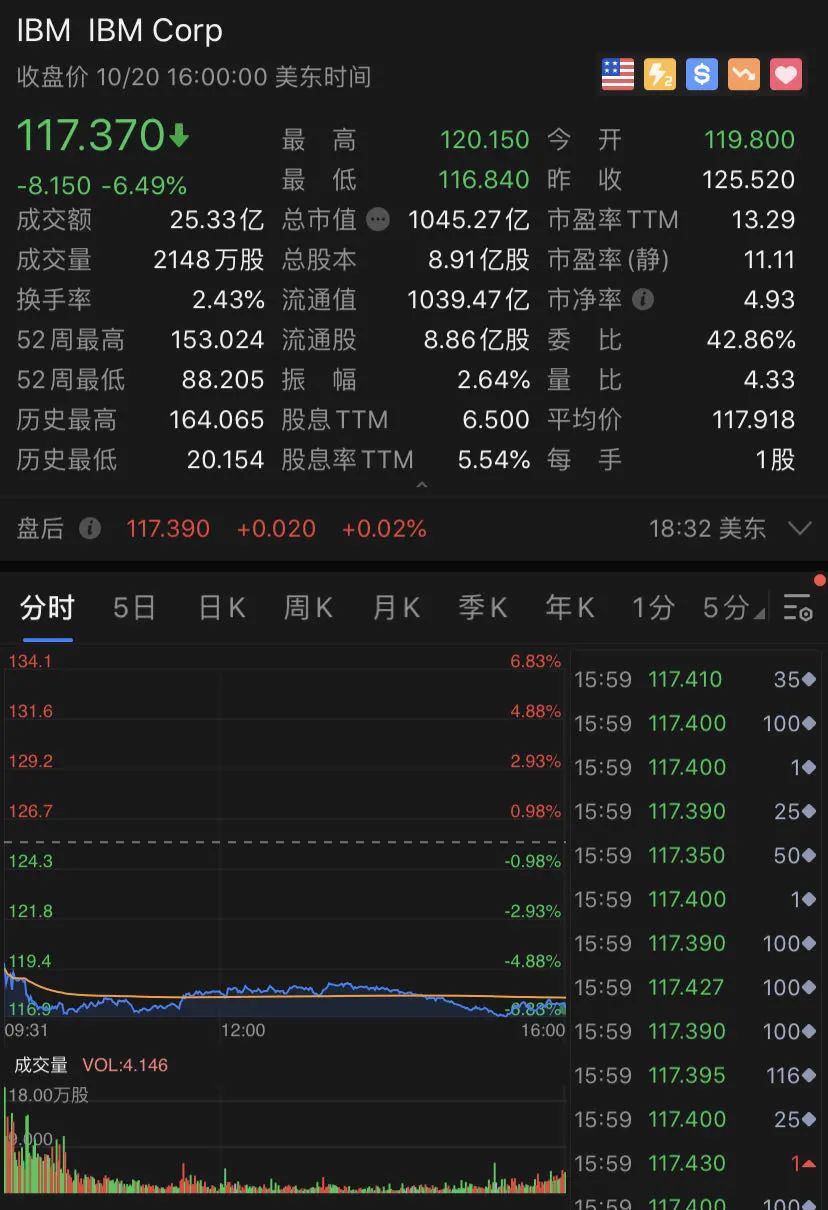
Task: Tap the 6.83% percent axis label
Action: tap(535, 661)
